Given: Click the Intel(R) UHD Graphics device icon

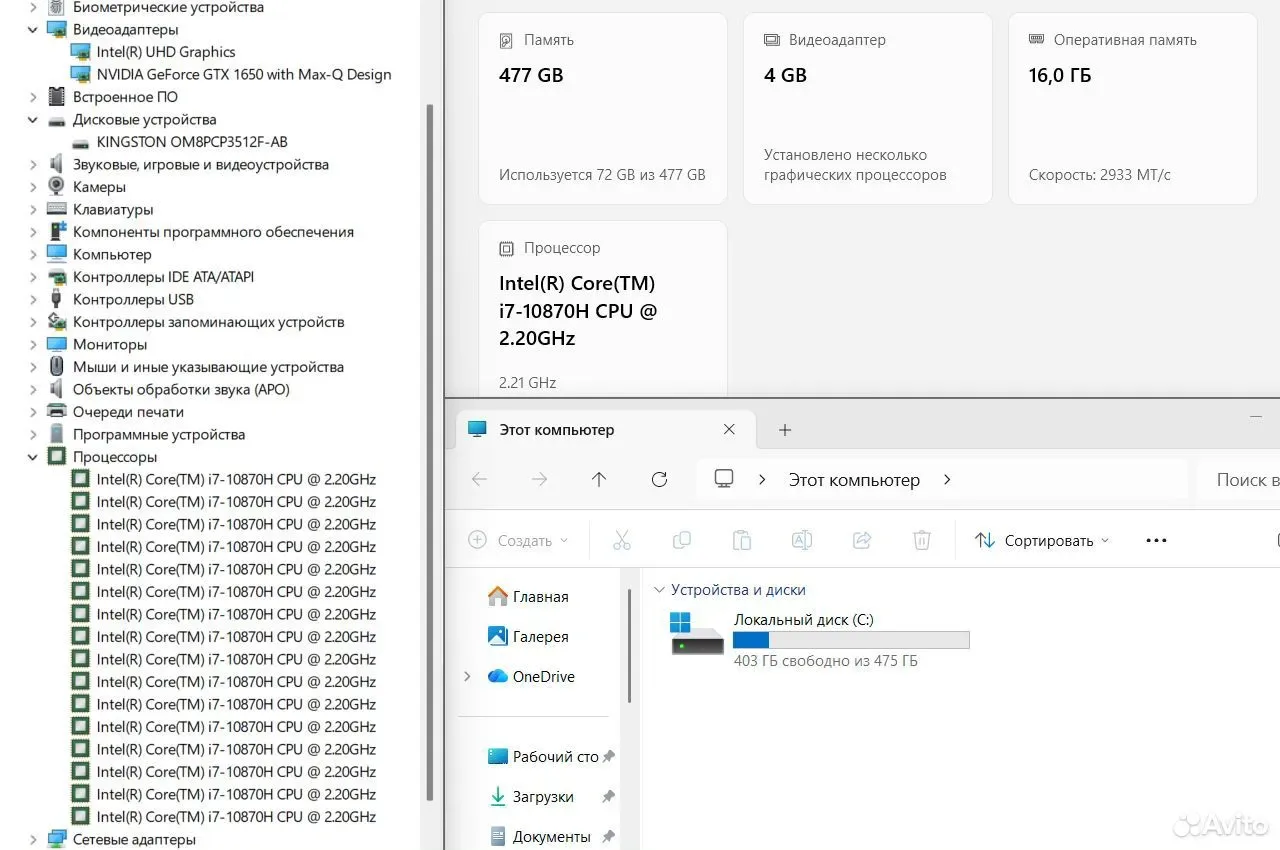Looking at the screenshot, I should 81,52.
